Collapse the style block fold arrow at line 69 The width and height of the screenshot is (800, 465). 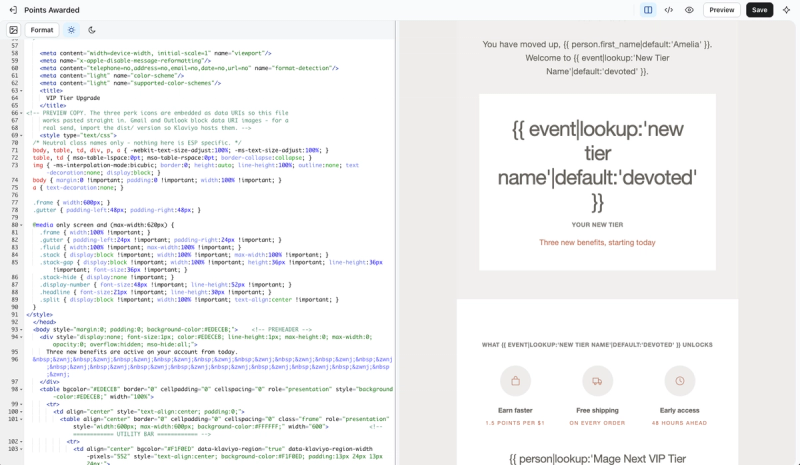click(21, 135)
